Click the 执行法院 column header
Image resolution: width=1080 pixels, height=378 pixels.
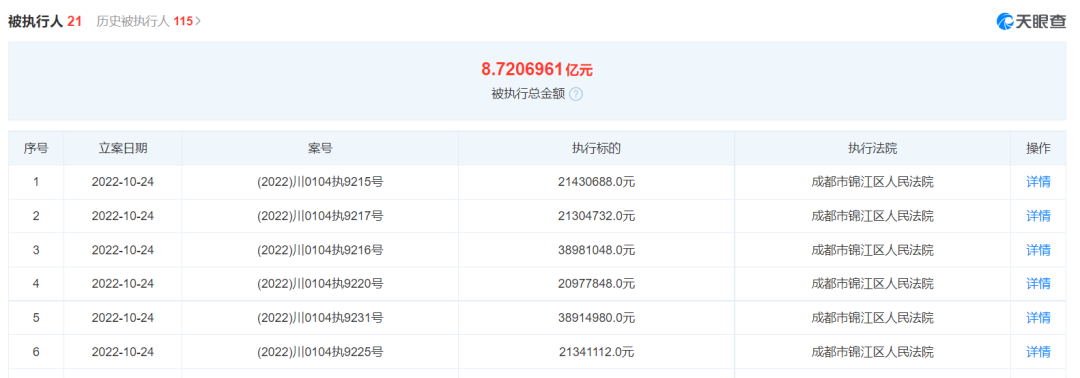tap(873, 149)
